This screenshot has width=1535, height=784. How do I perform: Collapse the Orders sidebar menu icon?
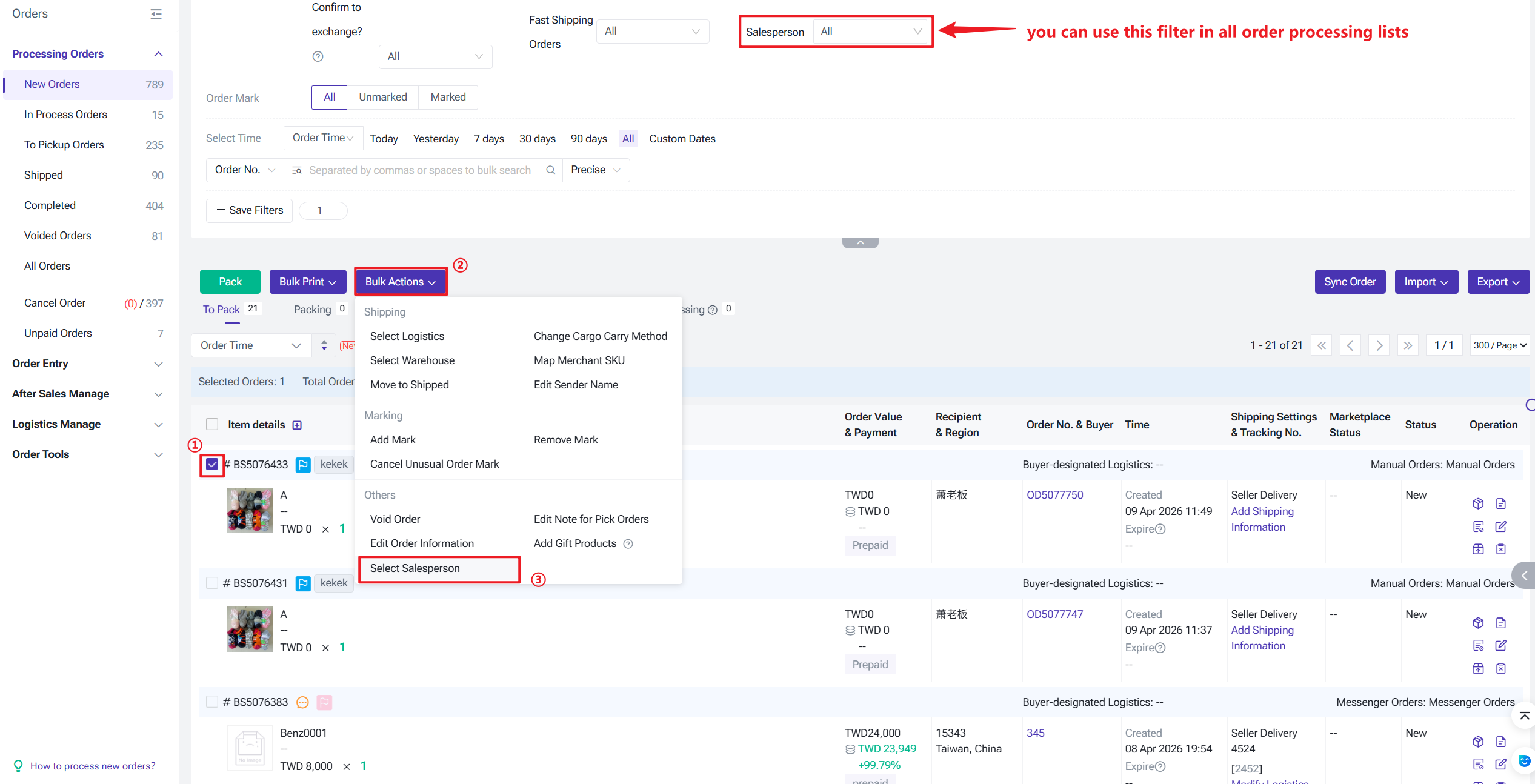(x=156, y=13)
